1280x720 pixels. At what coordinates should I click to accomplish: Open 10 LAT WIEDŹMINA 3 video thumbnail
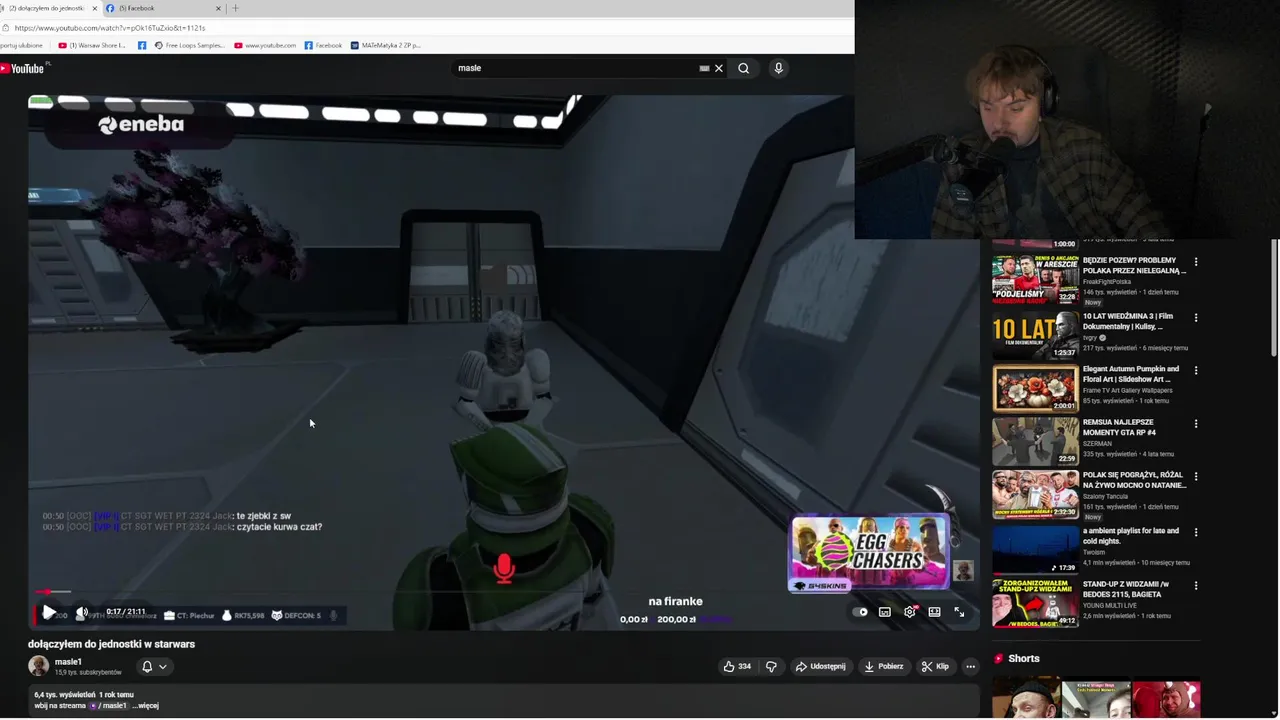(1035, 335)
